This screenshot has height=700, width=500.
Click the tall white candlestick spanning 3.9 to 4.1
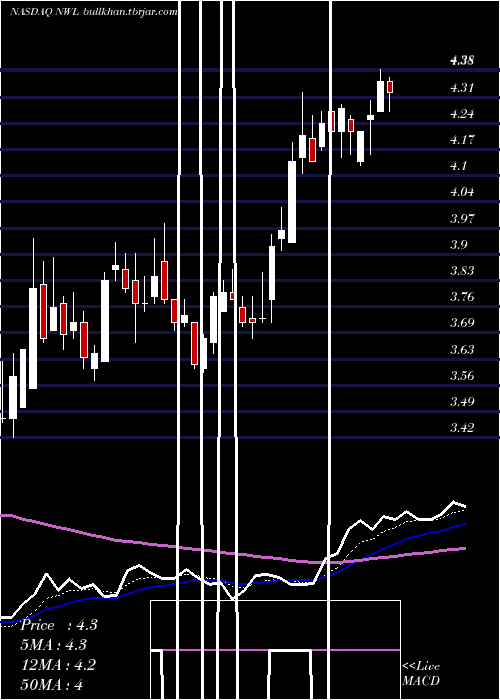292,202
